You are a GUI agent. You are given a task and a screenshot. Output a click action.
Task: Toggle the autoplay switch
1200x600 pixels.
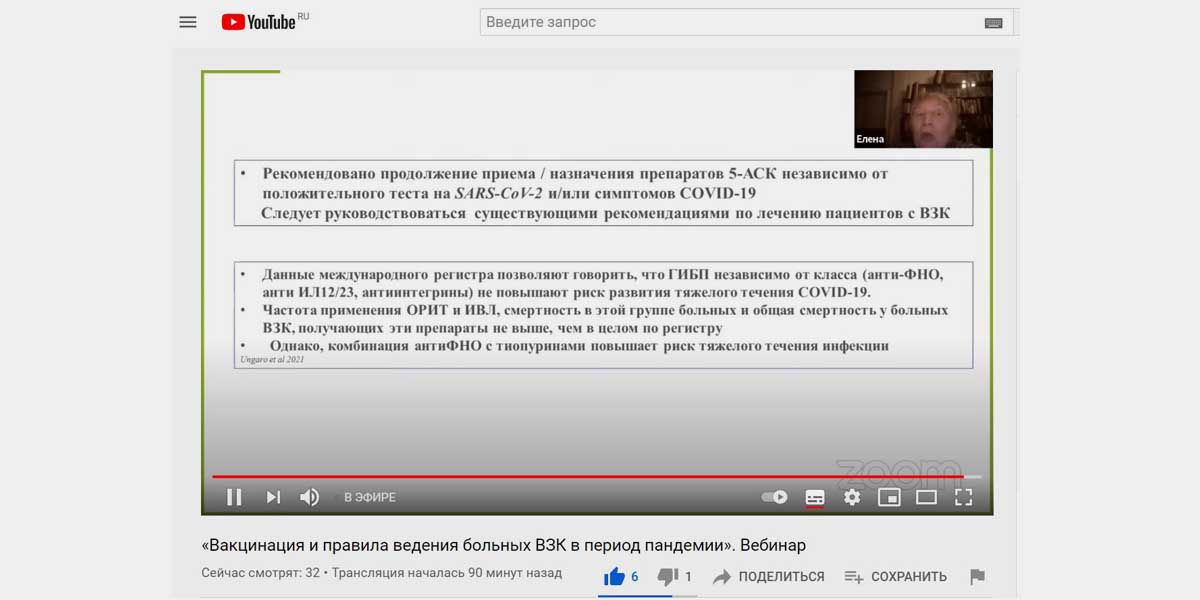[774, 497]
